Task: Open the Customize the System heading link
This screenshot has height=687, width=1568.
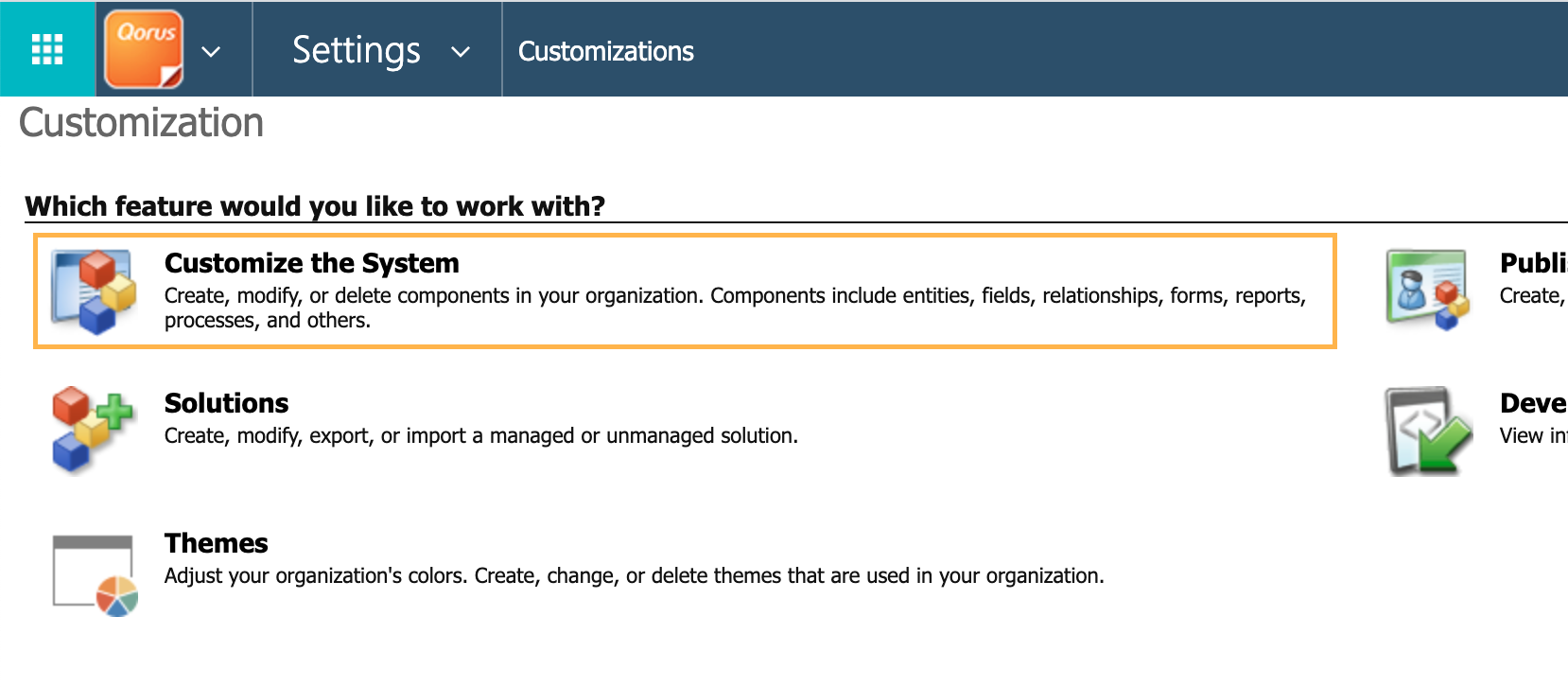Action: tap(311, 263)
